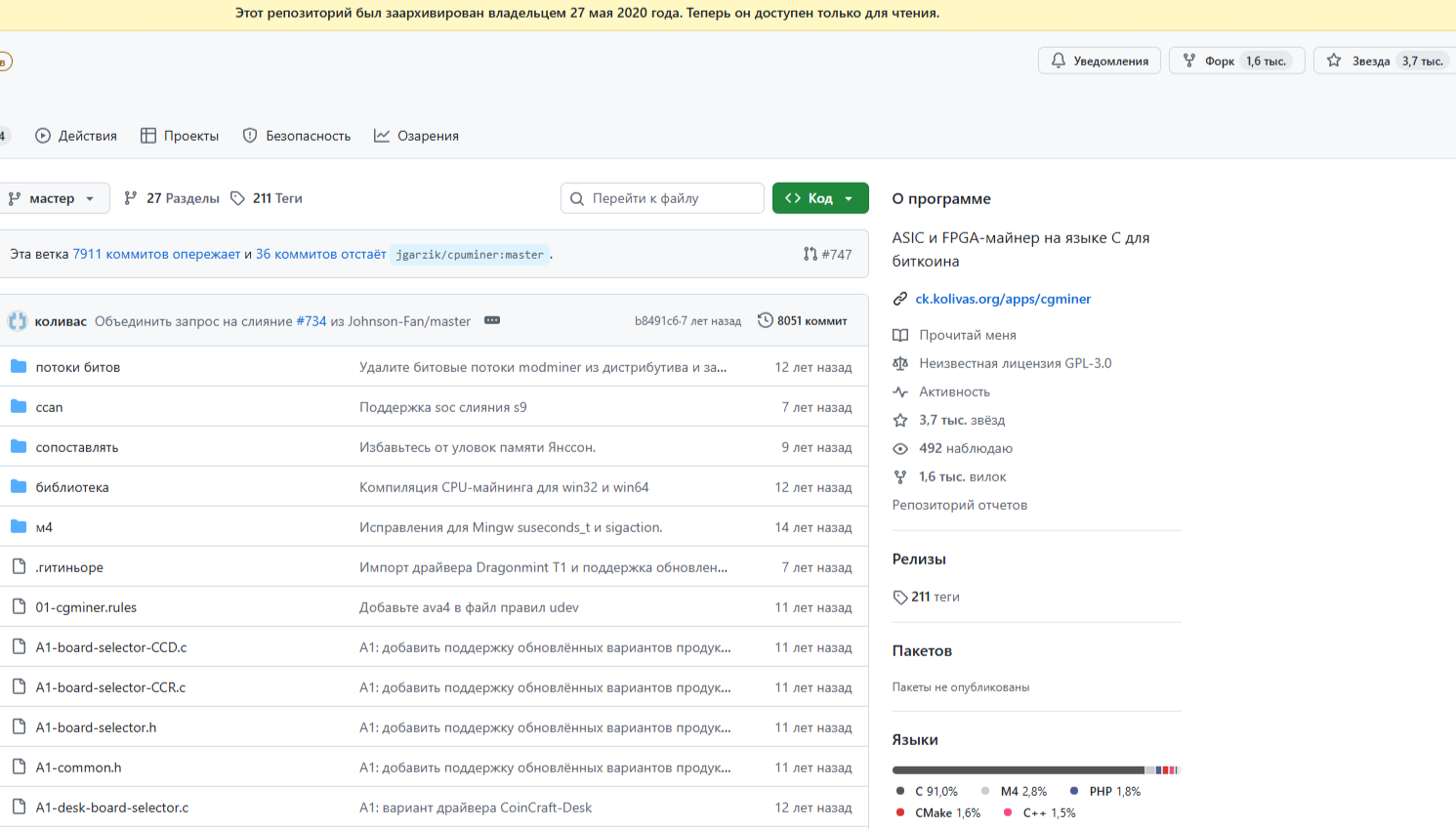1456x829 pixels.
Task: Click the tag icon next to 211 Теги
Action: point(237,198)
